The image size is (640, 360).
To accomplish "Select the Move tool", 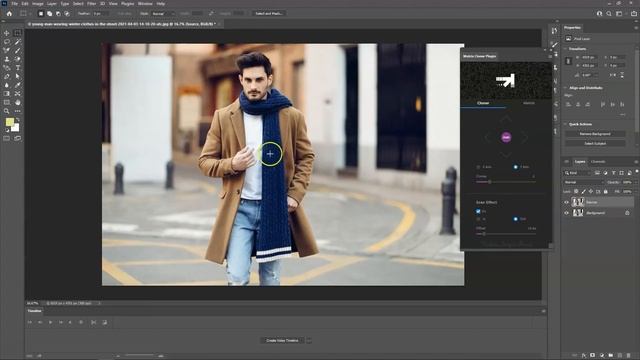I will (7, 33).
